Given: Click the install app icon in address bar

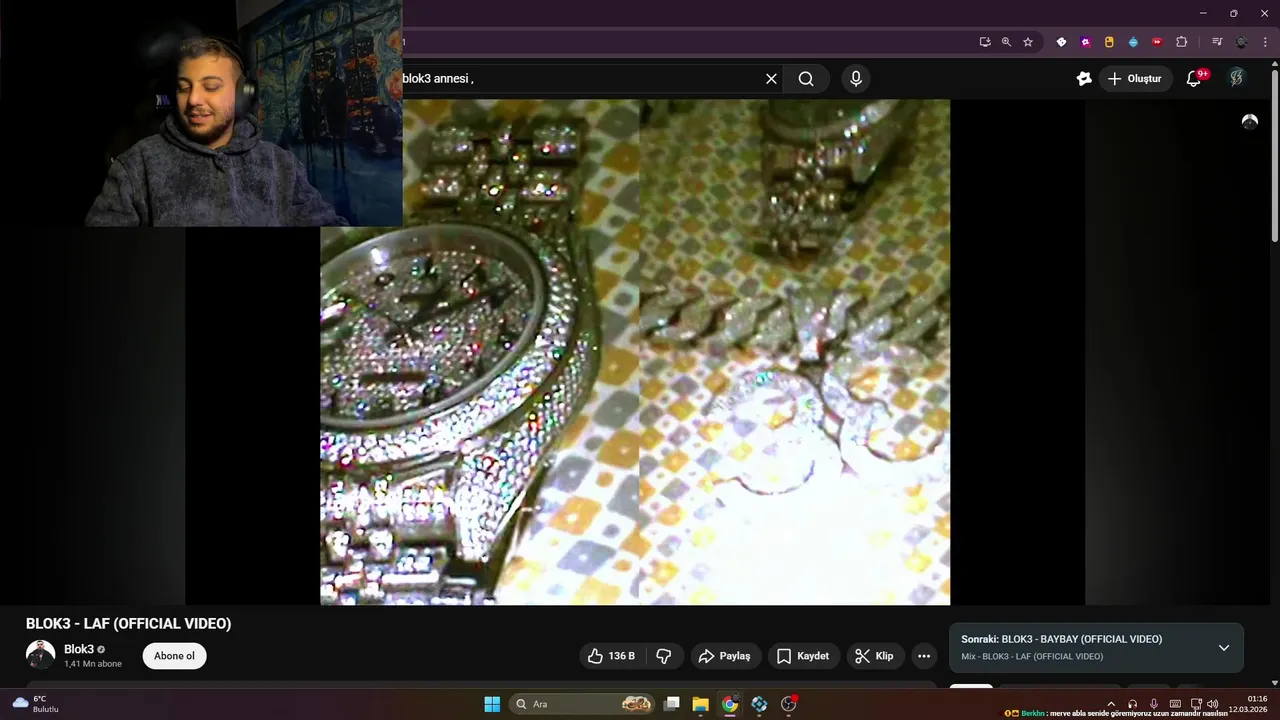Looking at the screenshot, I should pyautogui.click(x=985, y=42).
